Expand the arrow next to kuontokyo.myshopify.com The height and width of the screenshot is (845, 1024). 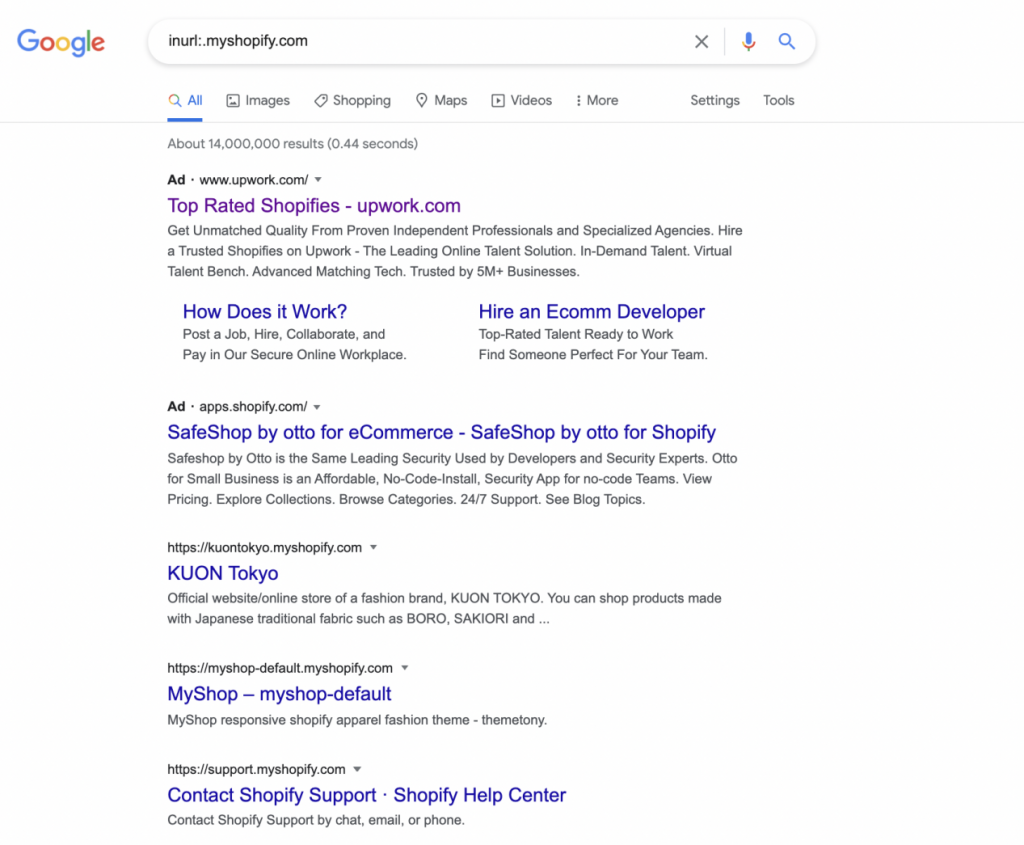pos(374,547)
